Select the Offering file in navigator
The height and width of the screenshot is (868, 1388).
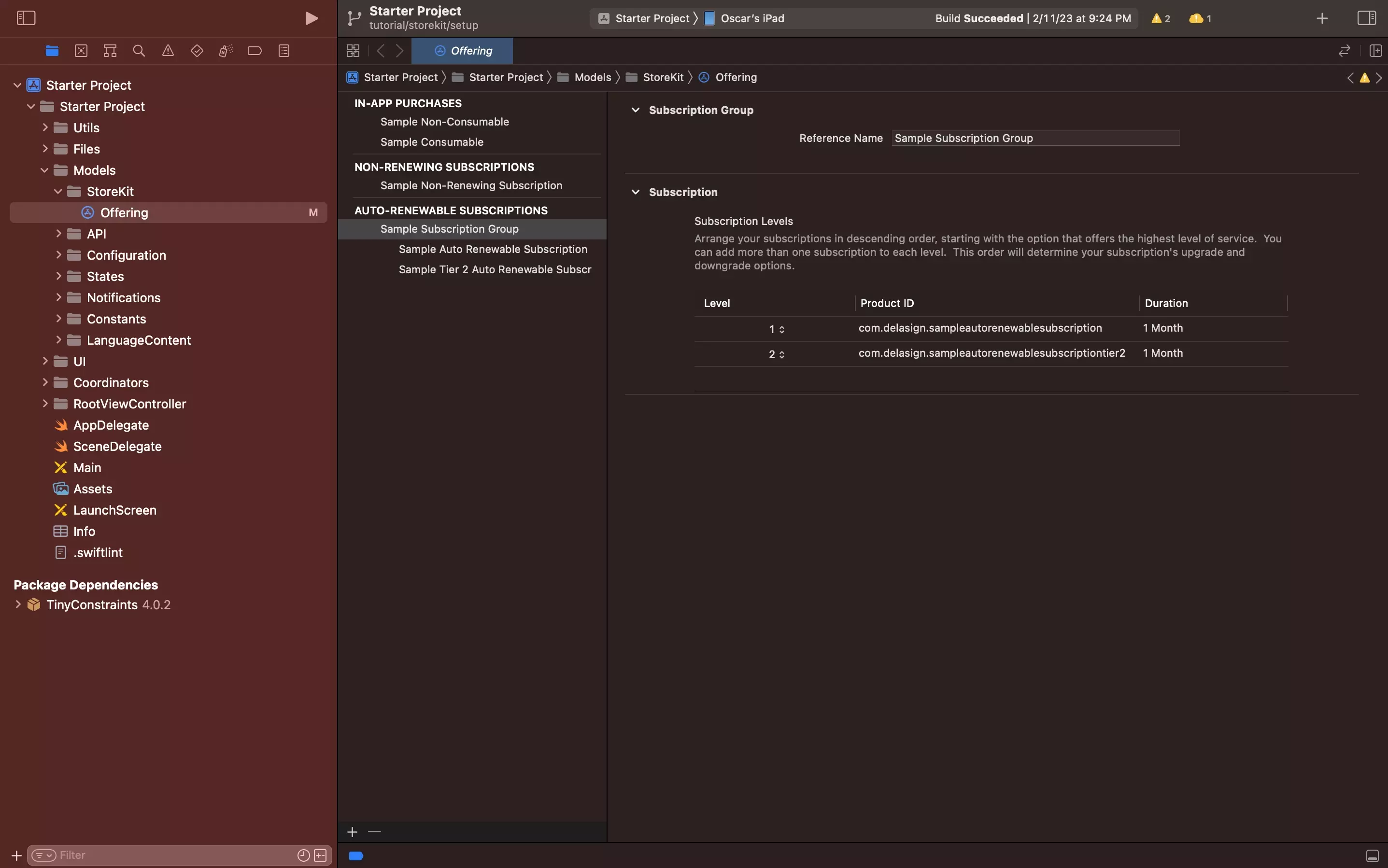click(x=168, y=212)
